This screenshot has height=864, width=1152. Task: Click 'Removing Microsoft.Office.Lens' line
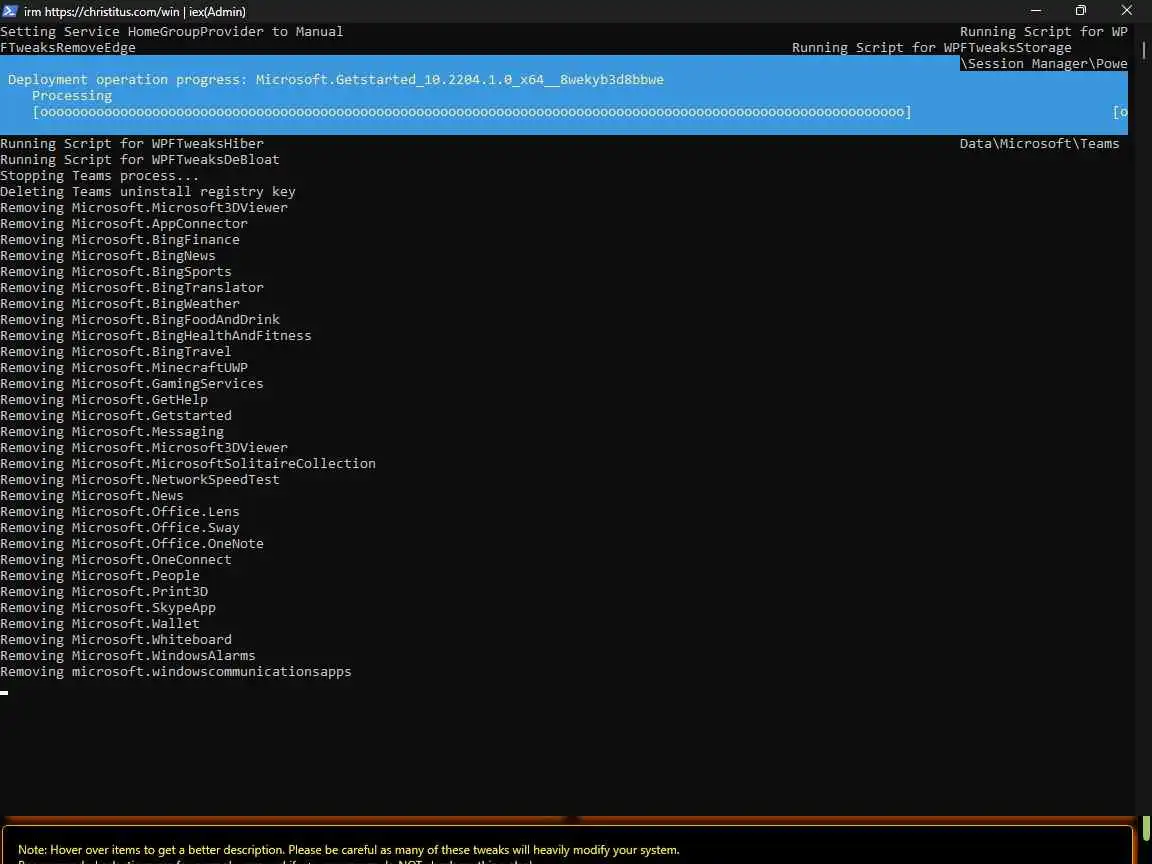click(120, 512)
